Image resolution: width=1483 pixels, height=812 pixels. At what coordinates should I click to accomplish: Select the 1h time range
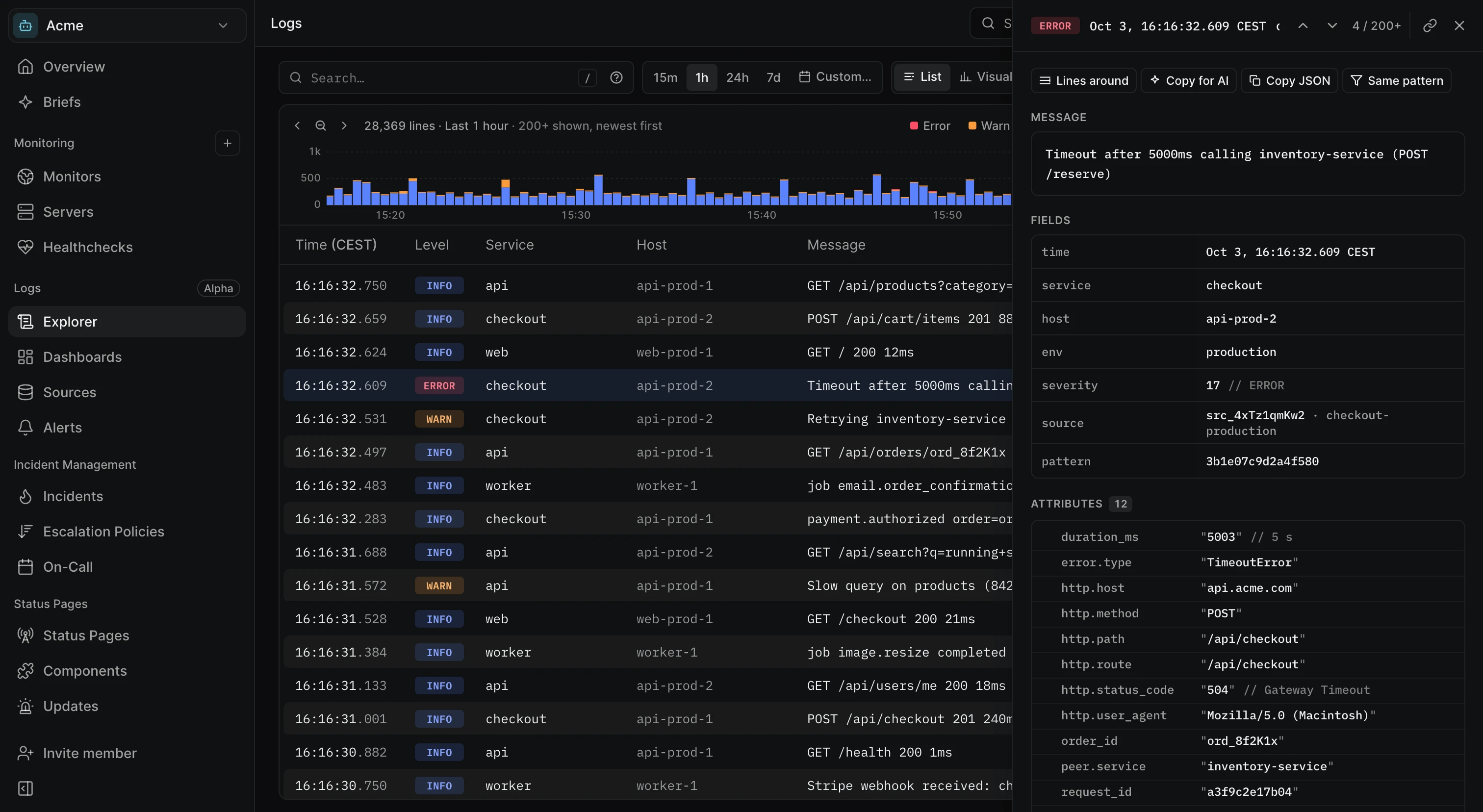701,77
